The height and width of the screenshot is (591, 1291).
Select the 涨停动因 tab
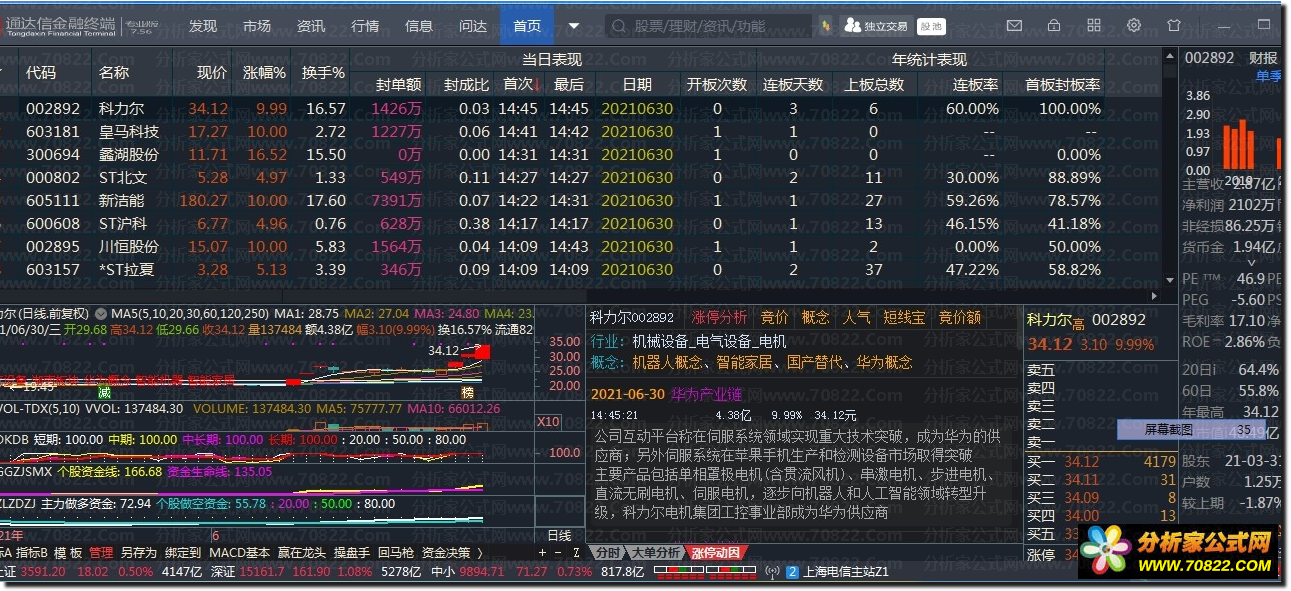pyautogui.click(x=716, y=552)
